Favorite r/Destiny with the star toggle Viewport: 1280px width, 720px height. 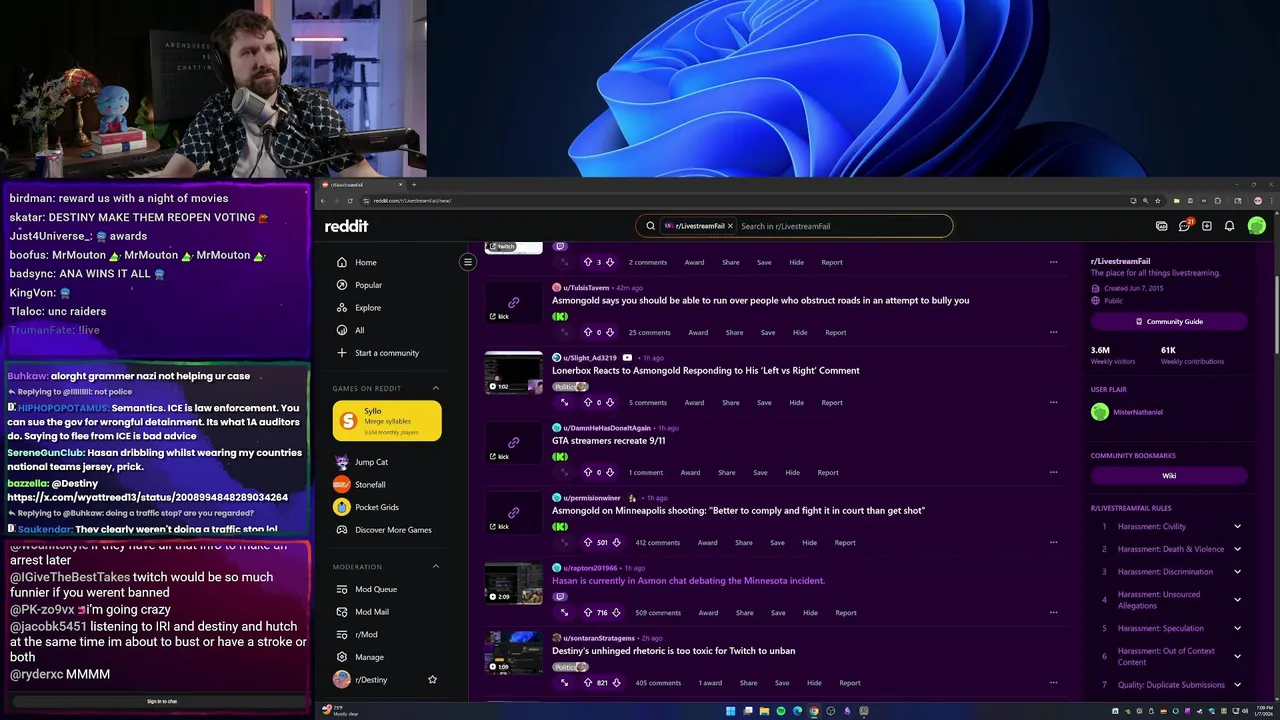click(432, 680)
